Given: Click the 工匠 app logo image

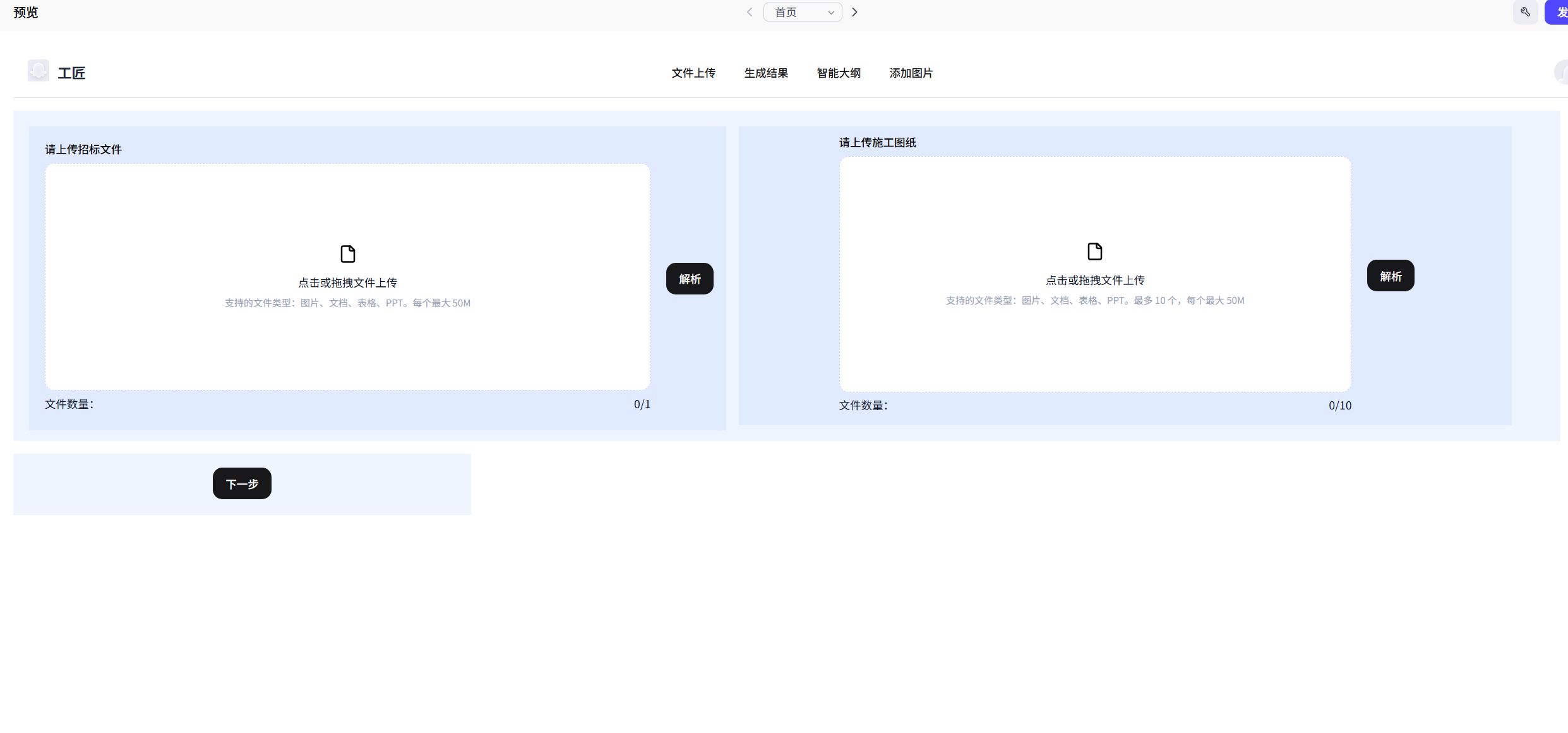Looking at the screenshot, I should coord(39,71).
